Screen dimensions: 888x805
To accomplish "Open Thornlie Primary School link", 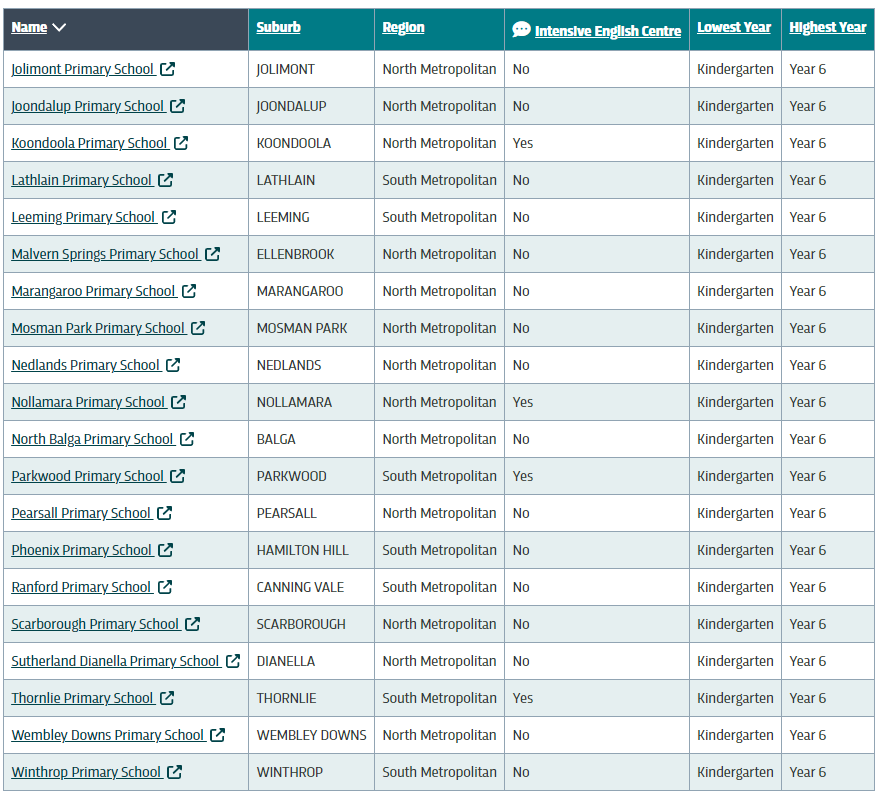I will click(x=83, y=698).
